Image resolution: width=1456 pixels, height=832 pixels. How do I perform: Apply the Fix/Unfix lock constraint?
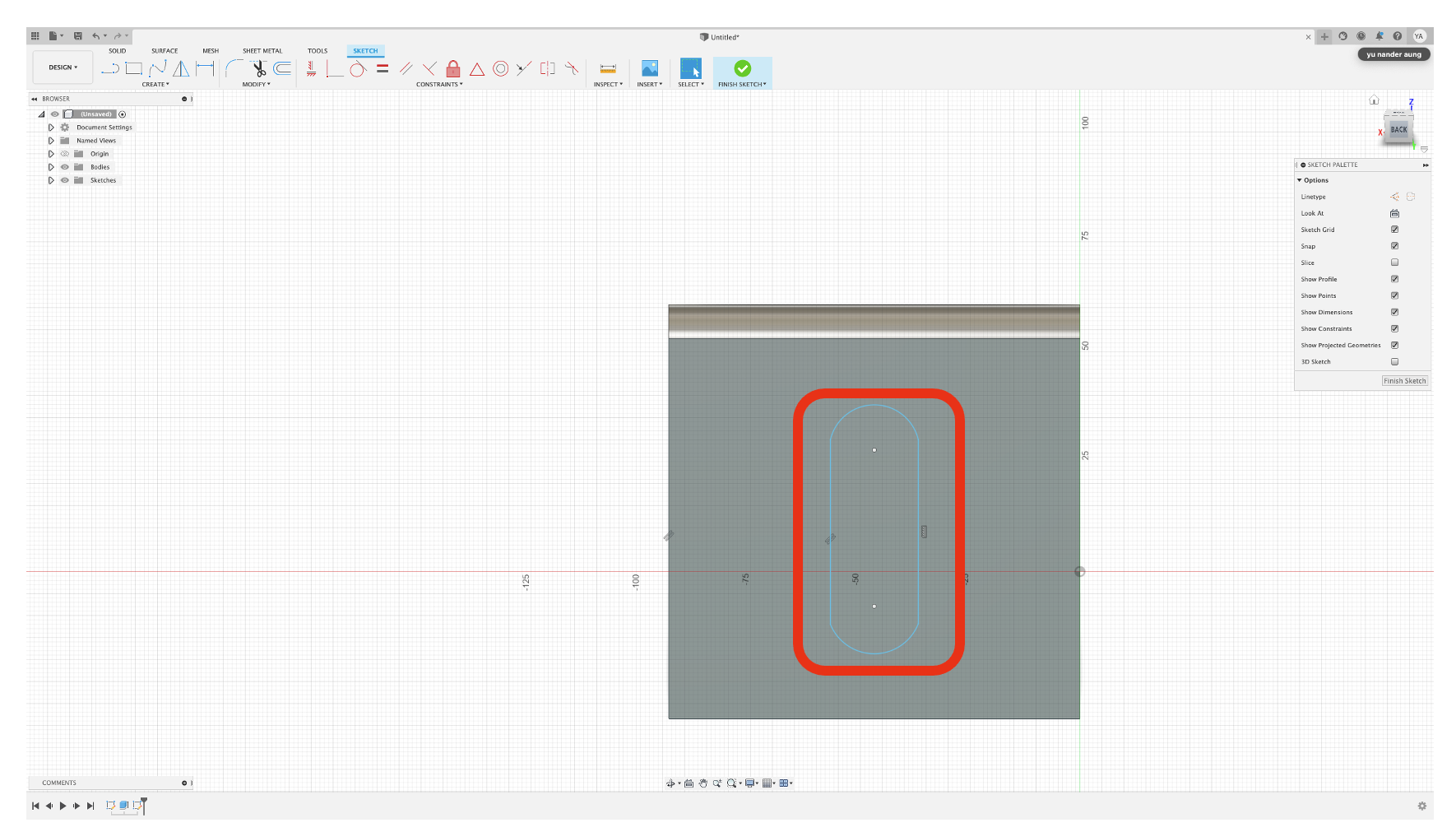pos(453,68)
